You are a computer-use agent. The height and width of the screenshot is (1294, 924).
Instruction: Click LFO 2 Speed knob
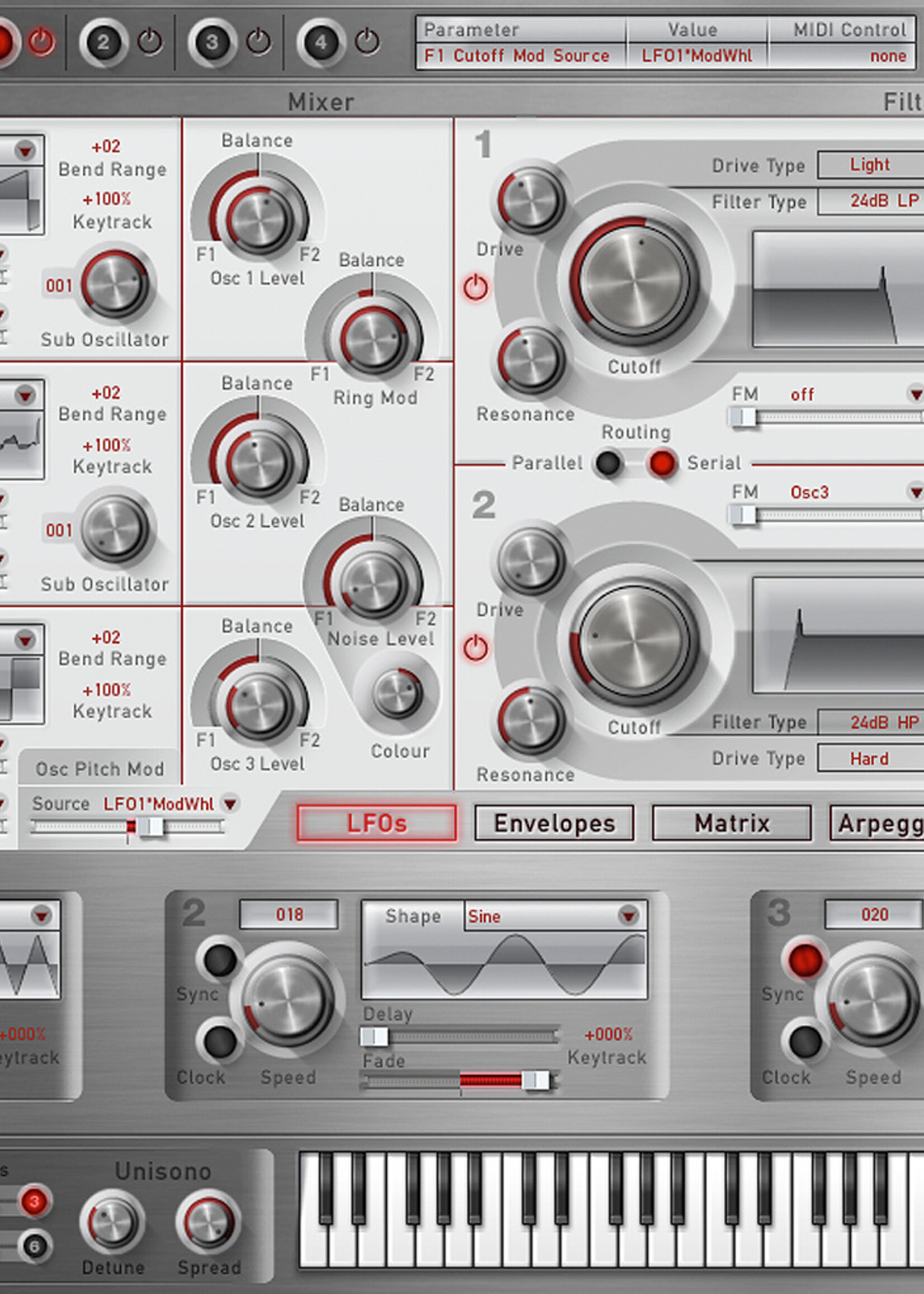coord(287,1001)
